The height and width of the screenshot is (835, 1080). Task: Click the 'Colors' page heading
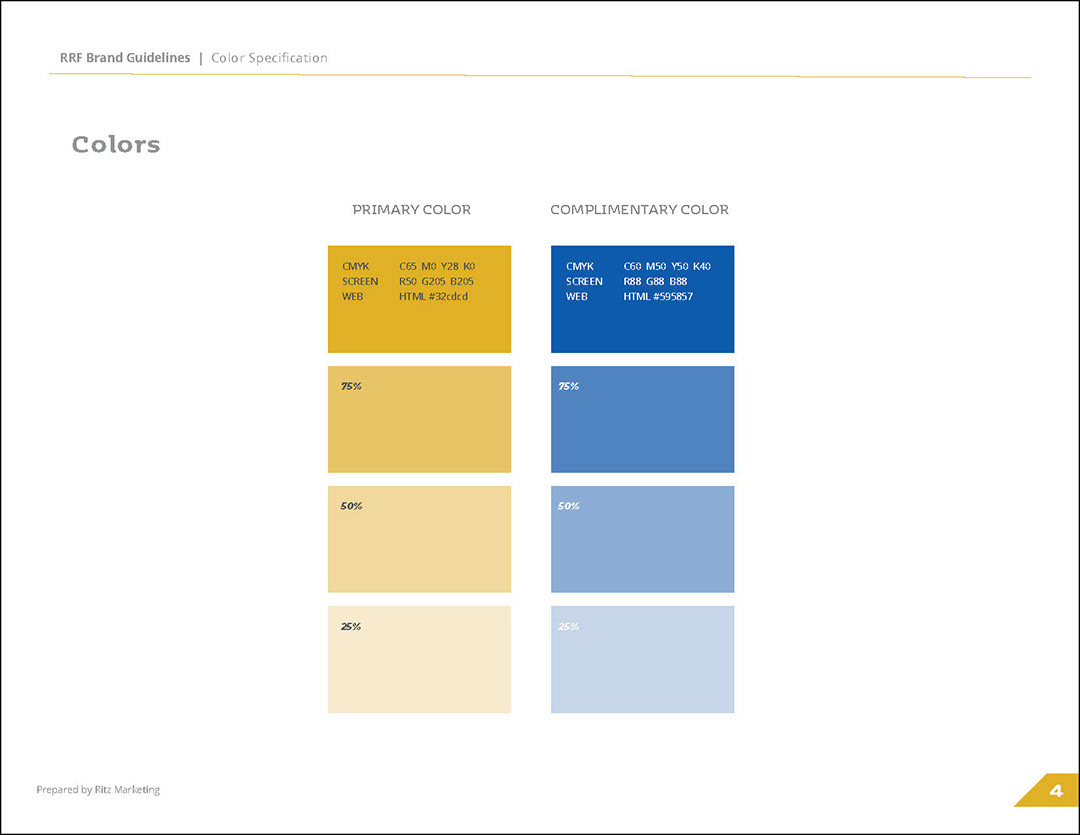116,145
